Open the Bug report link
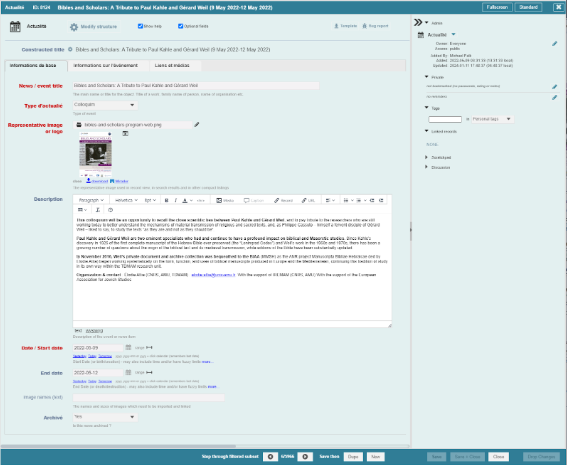This screenshot has width=568, height=465. click(x=375, y=26)
